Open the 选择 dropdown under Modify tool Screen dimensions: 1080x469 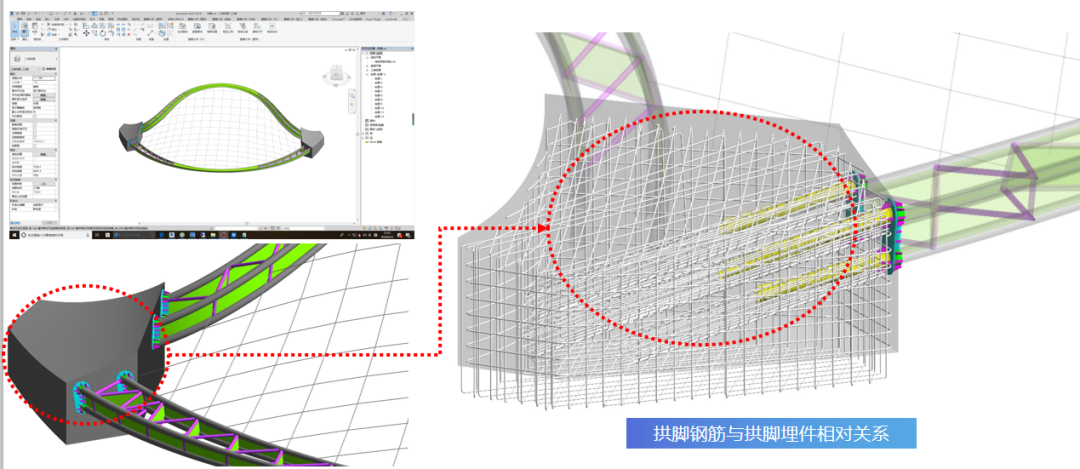(x=14, y=39)
